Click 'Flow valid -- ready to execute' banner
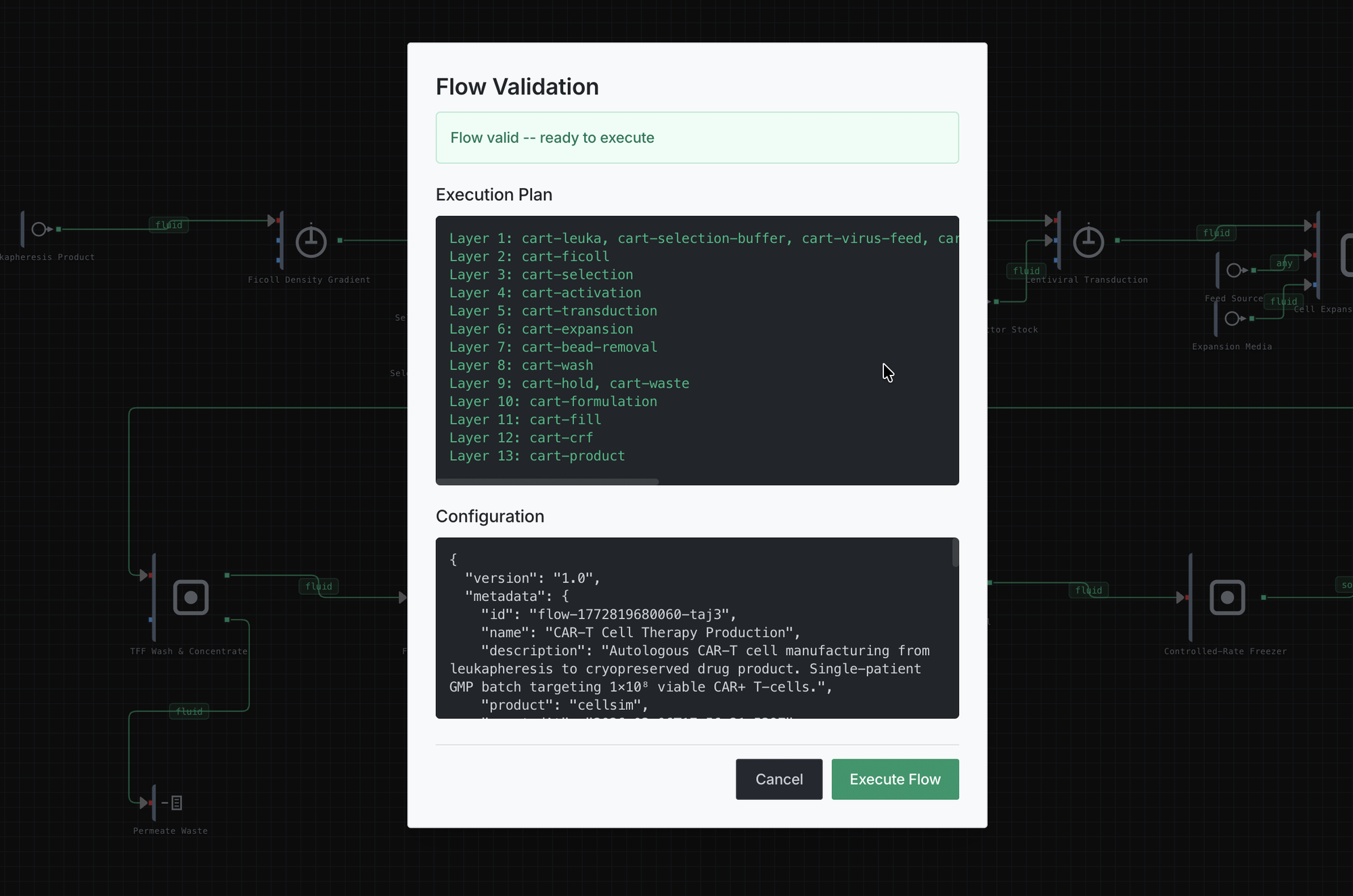Screen dimensions: 1353x896 point(697,137)
